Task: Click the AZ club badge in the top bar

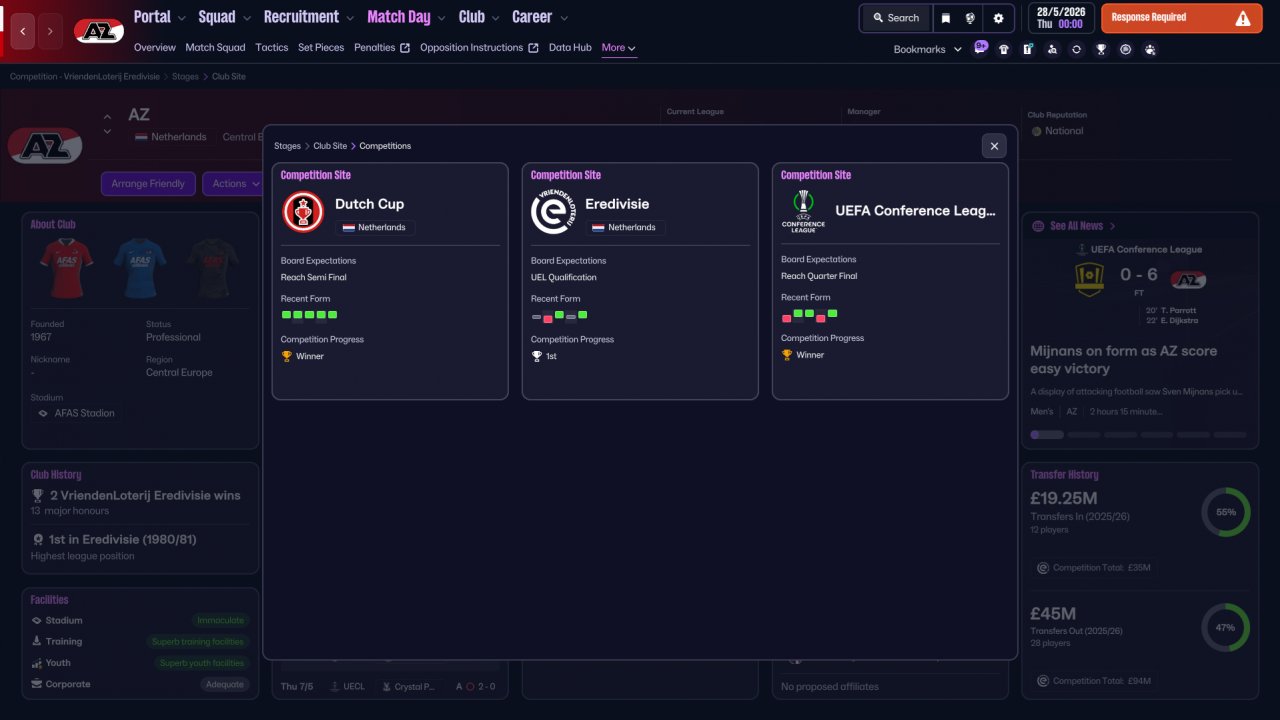Action: [99, 31]
